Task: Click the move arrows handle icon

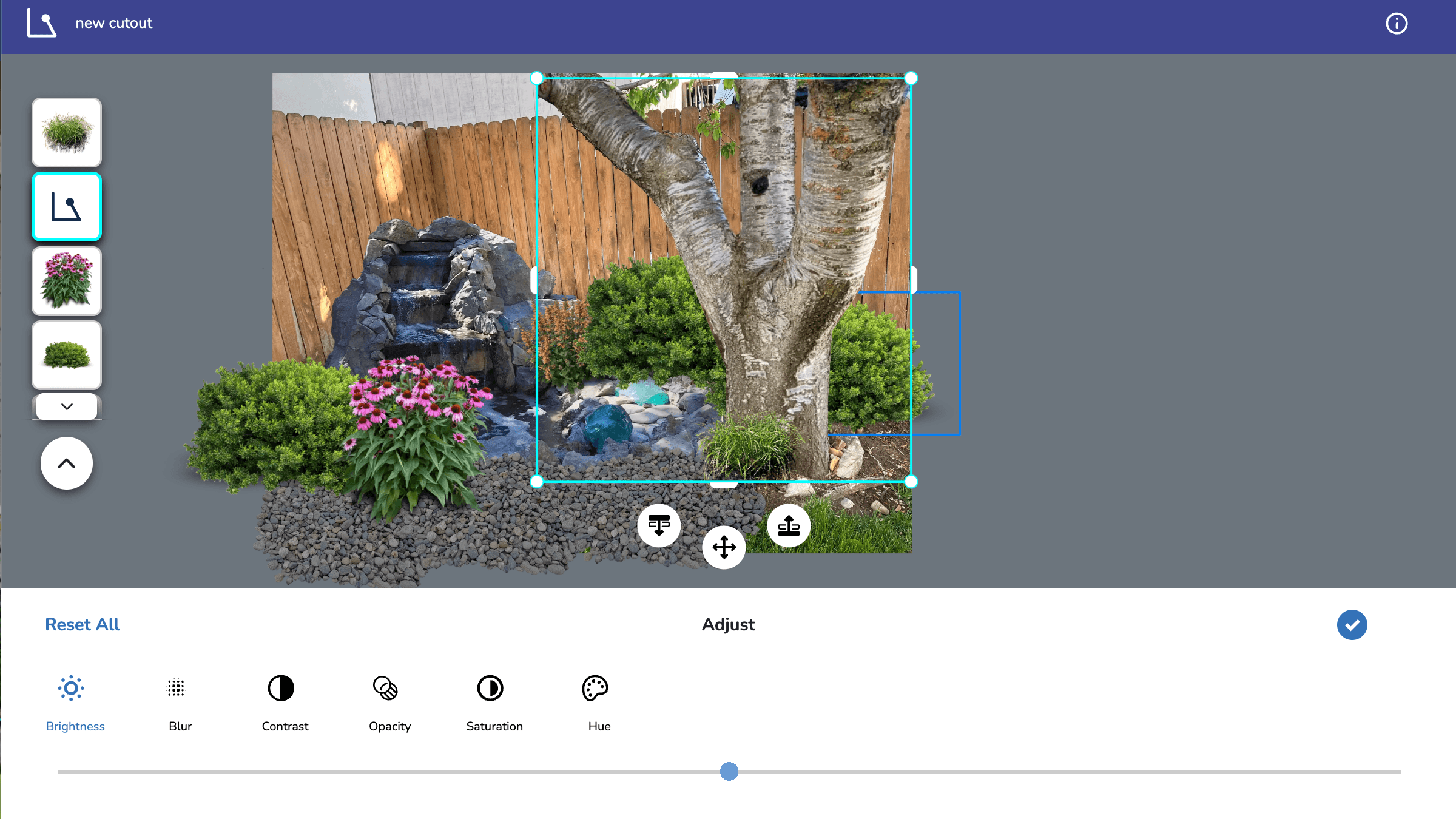Action: [724, 547]
